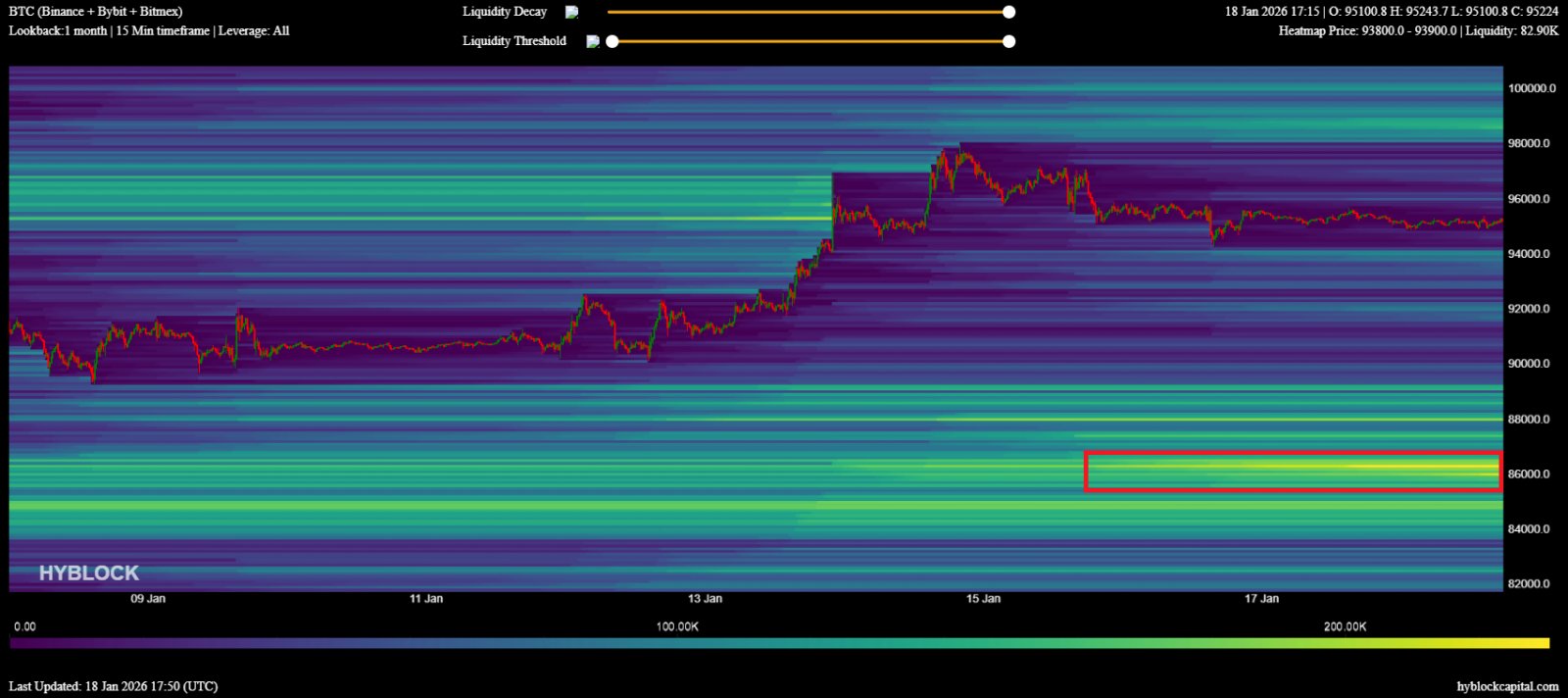The height and width of the screenshot is (698, 1568).
Task: Click the 200.00K label on color scale
Action: pyautogui.click(x=1345, y=626)
